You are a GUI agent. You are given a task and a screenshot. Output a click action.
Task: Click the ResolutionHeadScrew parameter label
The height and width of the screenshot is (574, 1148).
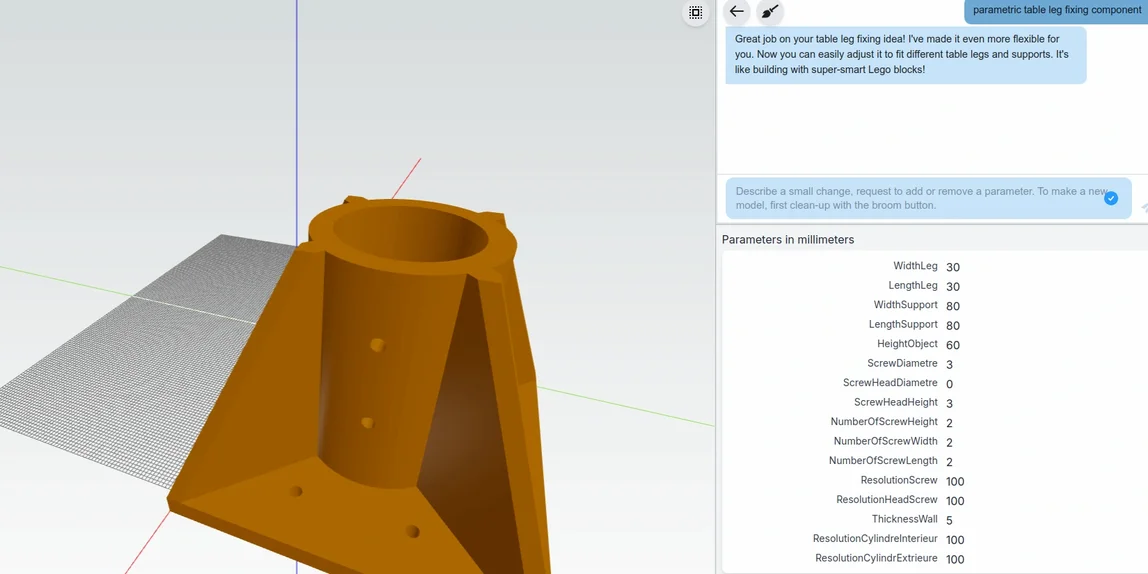point(887,499)
